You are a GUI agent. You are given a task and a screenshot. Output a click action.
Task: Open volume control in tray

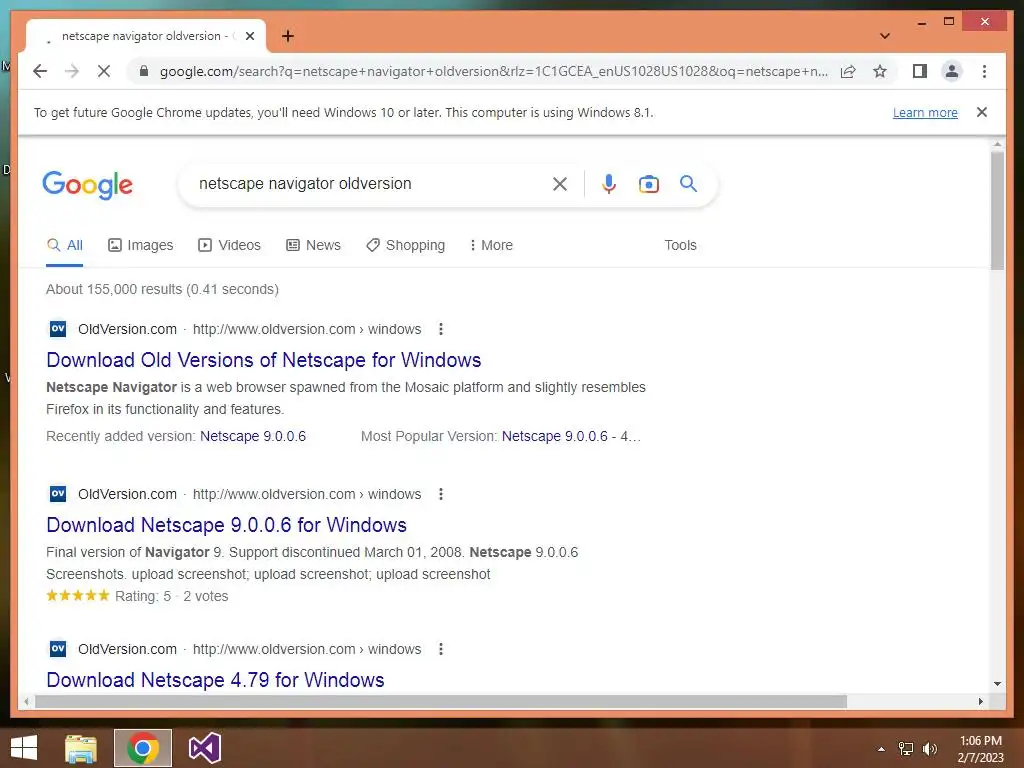(x=929, y=749)
